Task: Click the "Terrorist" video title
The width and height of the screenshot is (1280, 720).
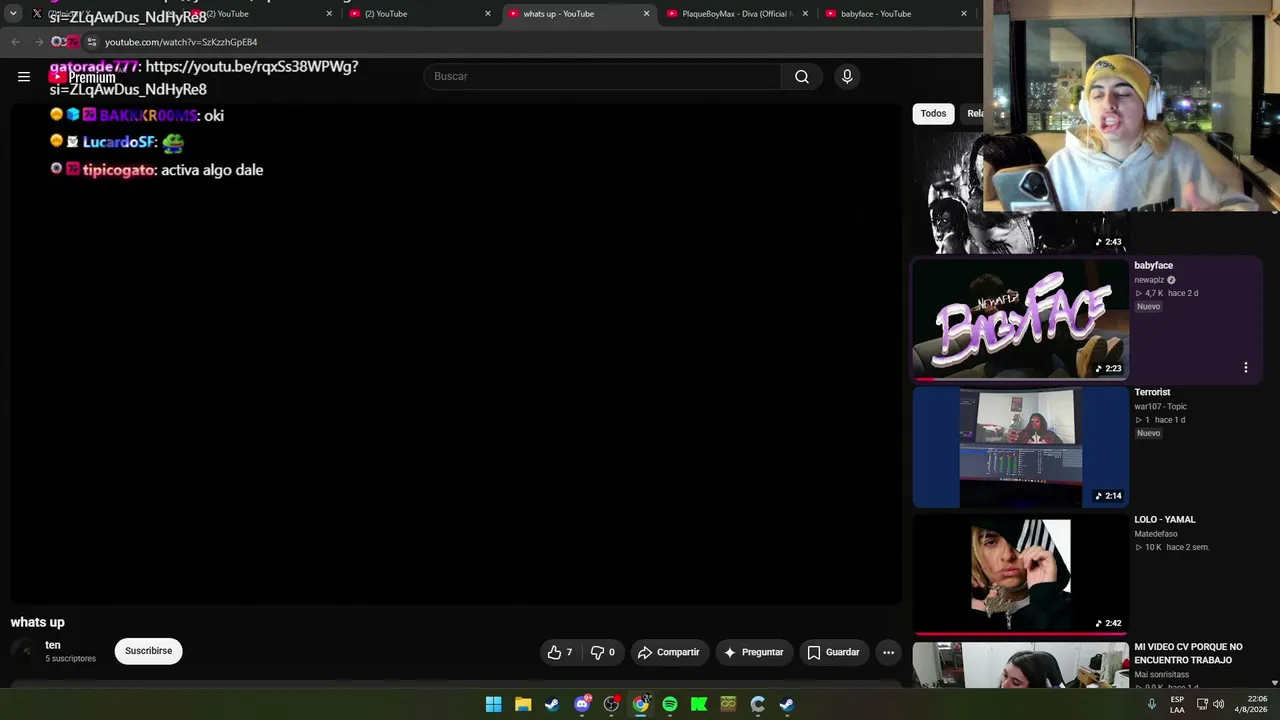Action: [x=1152, y=392]
